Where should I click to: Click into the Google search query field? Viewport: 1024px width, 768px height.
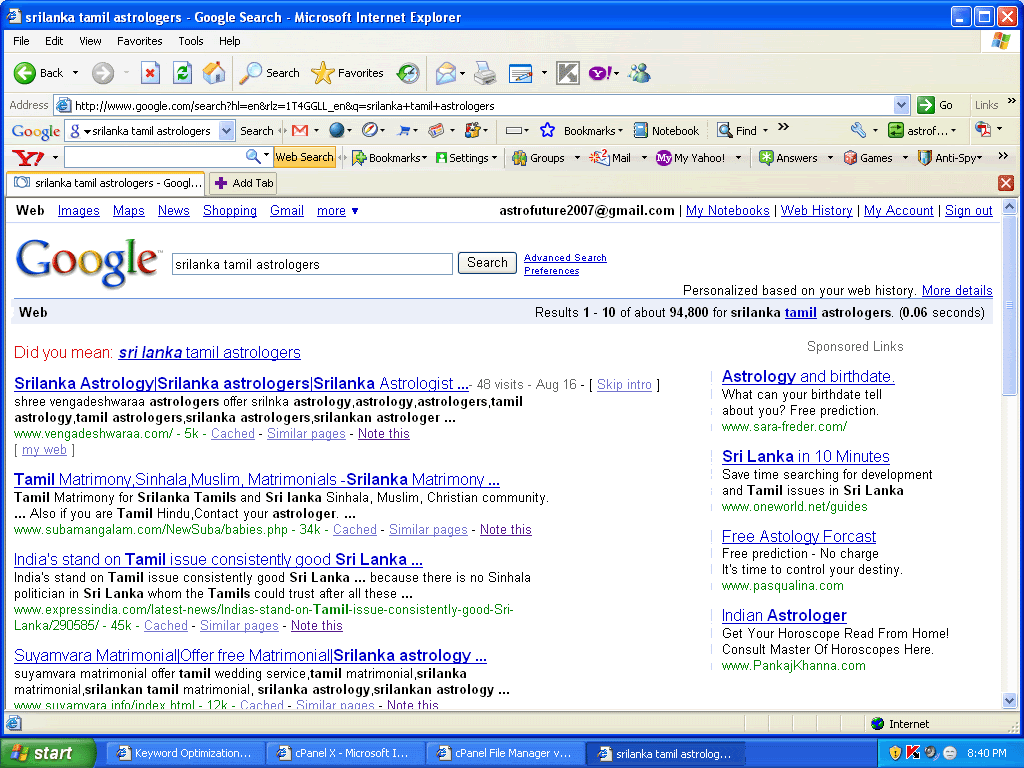pos(312,264)
